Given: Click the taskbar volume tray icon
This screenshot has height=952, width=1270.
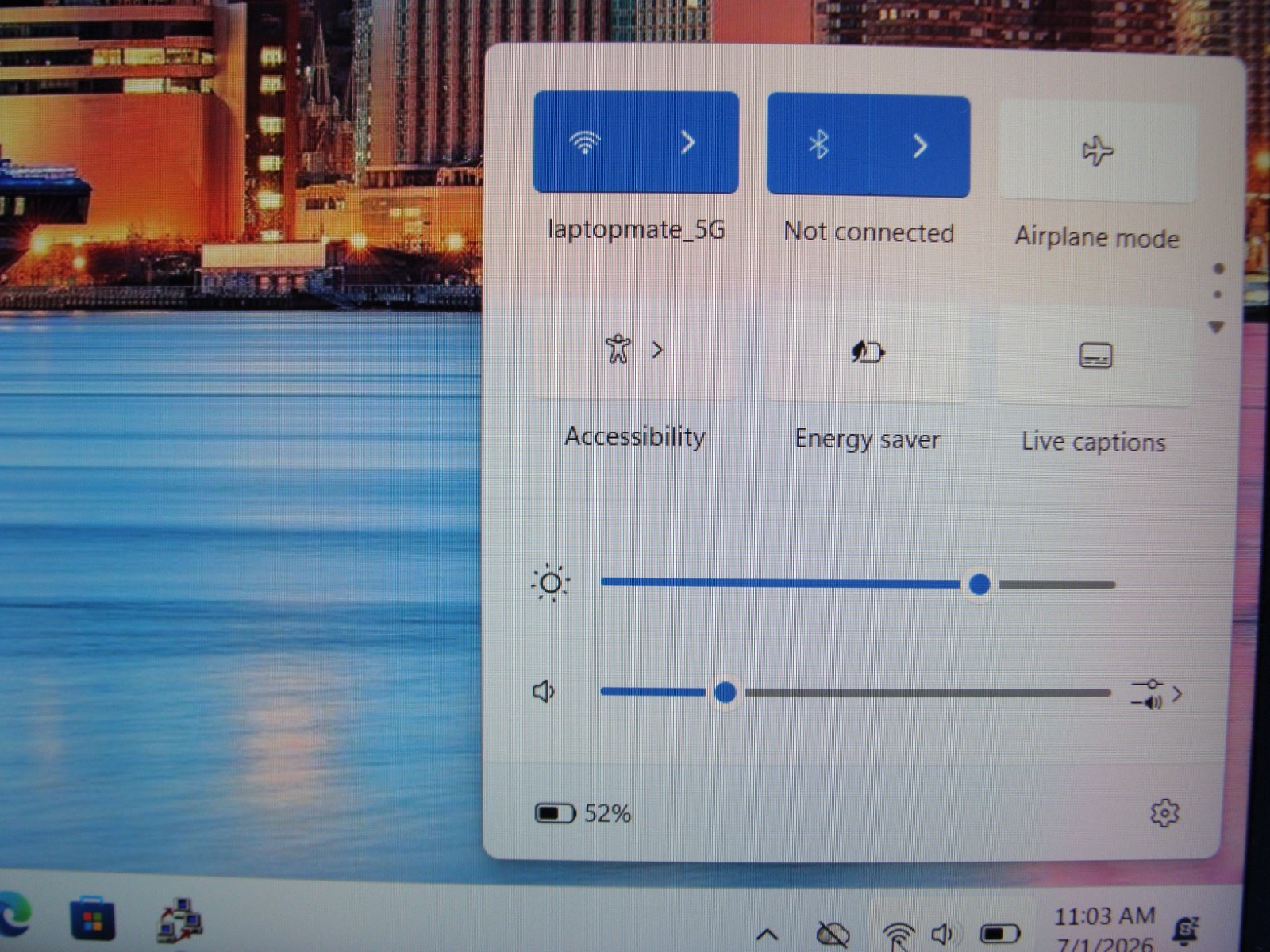Looking at the screenshot, I should pyautogui.click(x=945, y=935).
